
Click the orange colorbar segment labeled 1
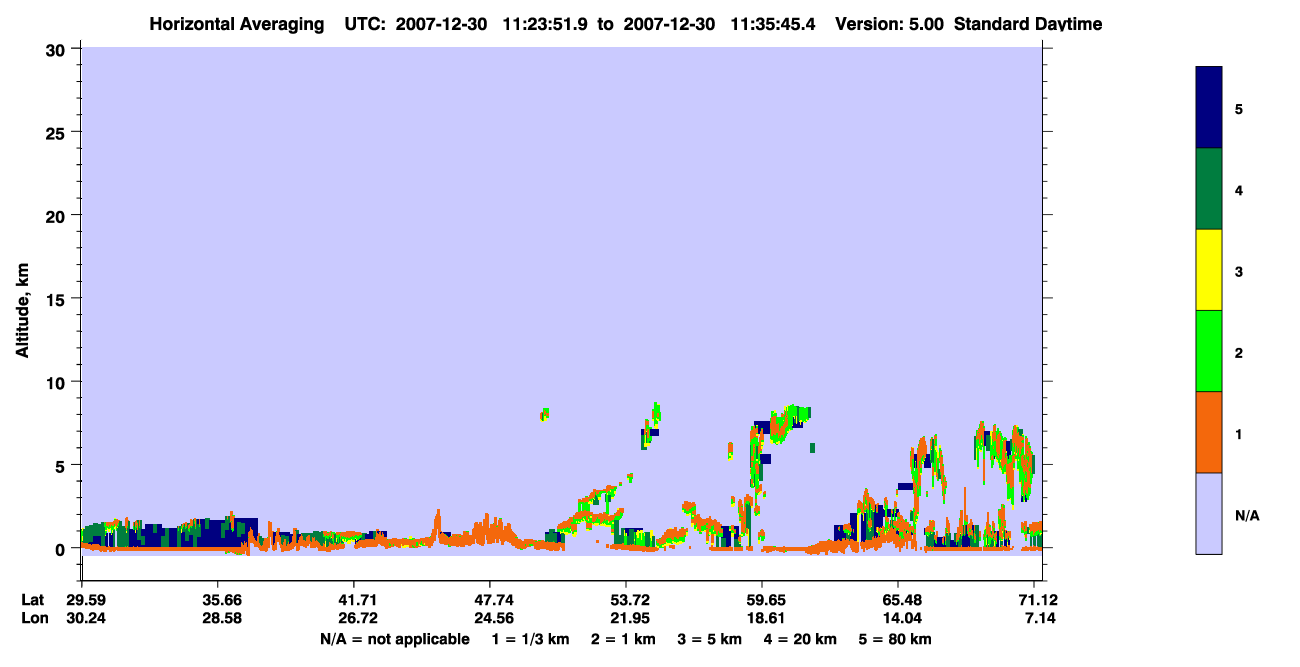click(x=1208, y=432)
